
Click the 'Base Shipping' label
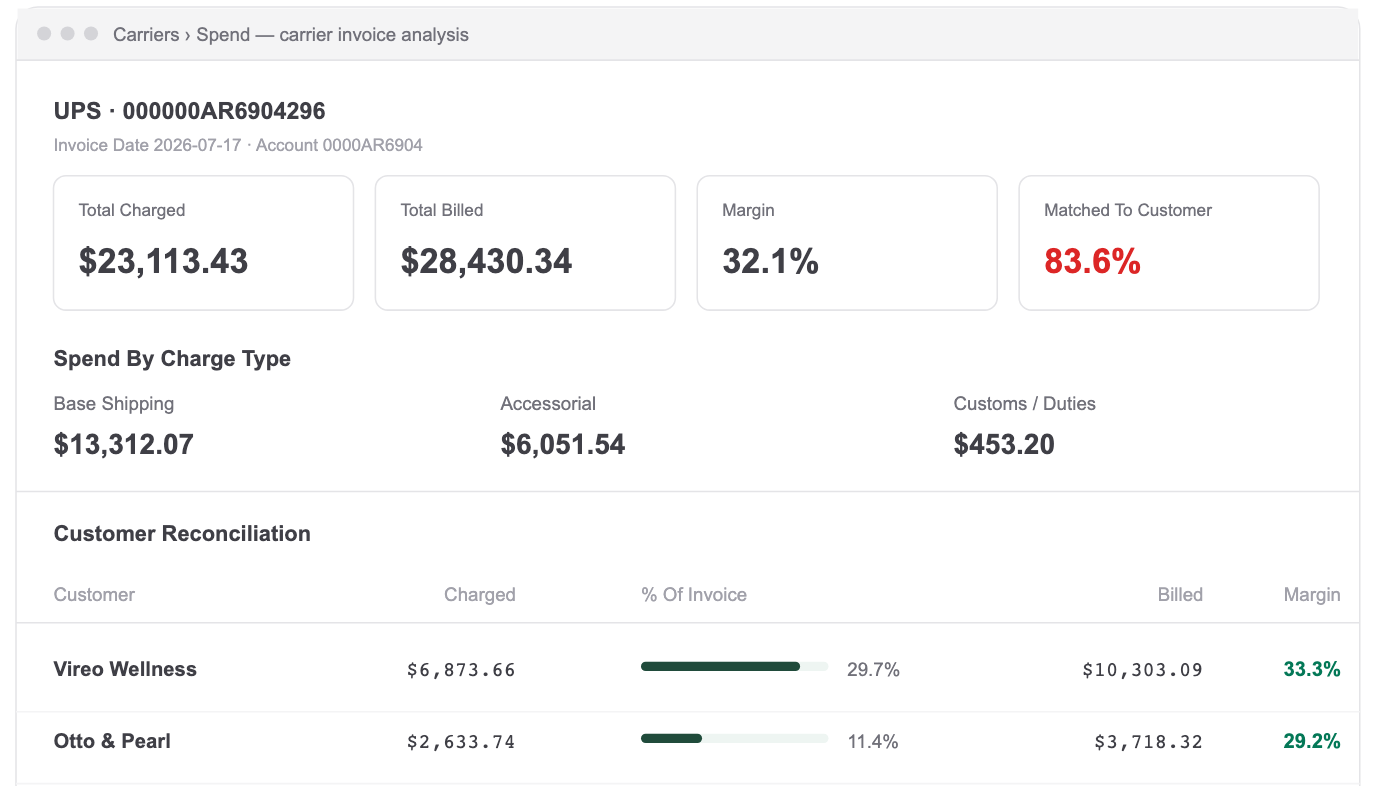114,404
